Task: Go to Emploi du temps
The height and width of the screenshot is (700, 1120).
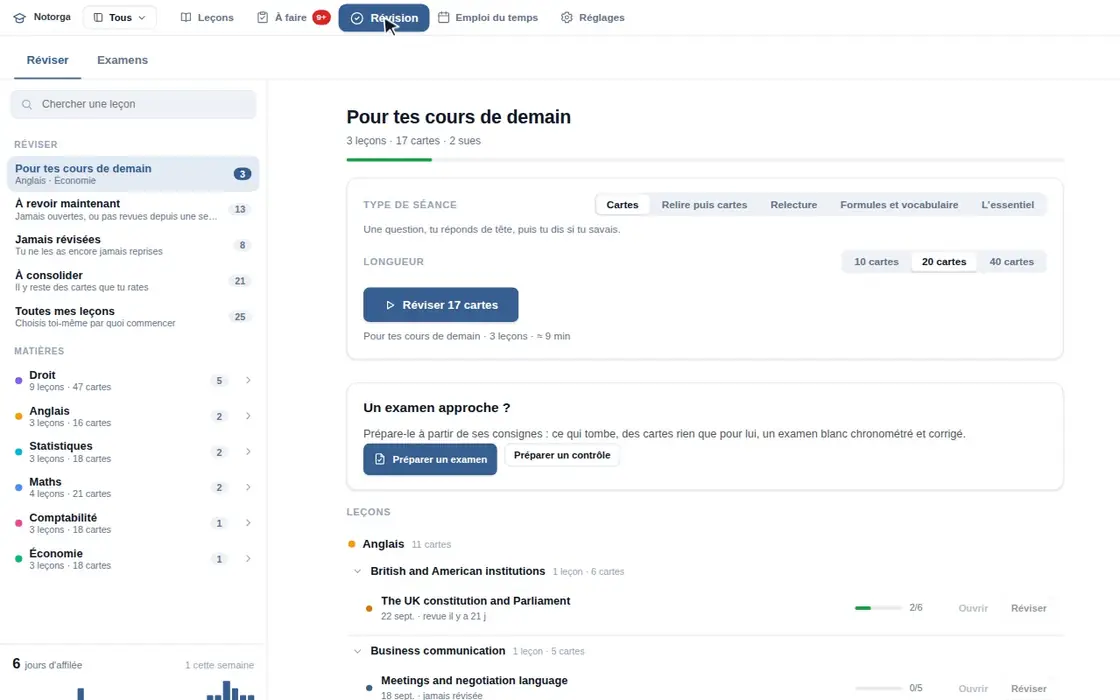Action: point(488,18)
